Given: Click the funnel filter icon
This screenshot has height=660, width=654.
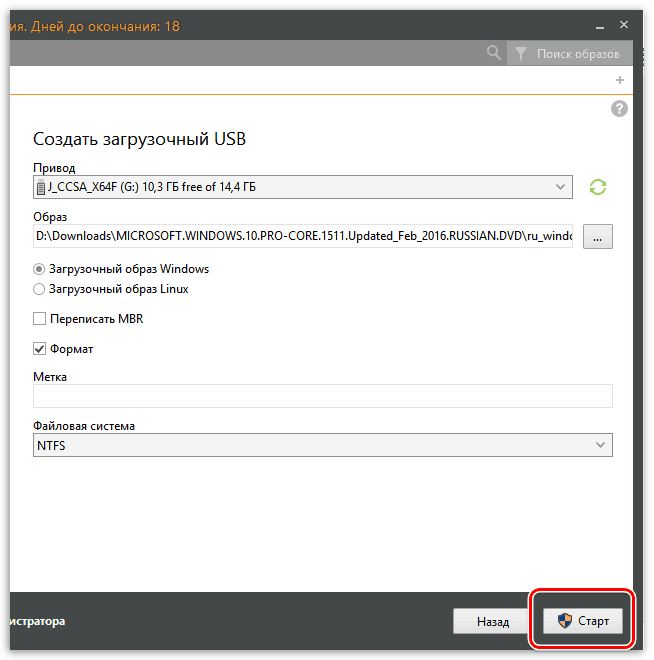Looking at the screenshot, I should tap(522, 53).
